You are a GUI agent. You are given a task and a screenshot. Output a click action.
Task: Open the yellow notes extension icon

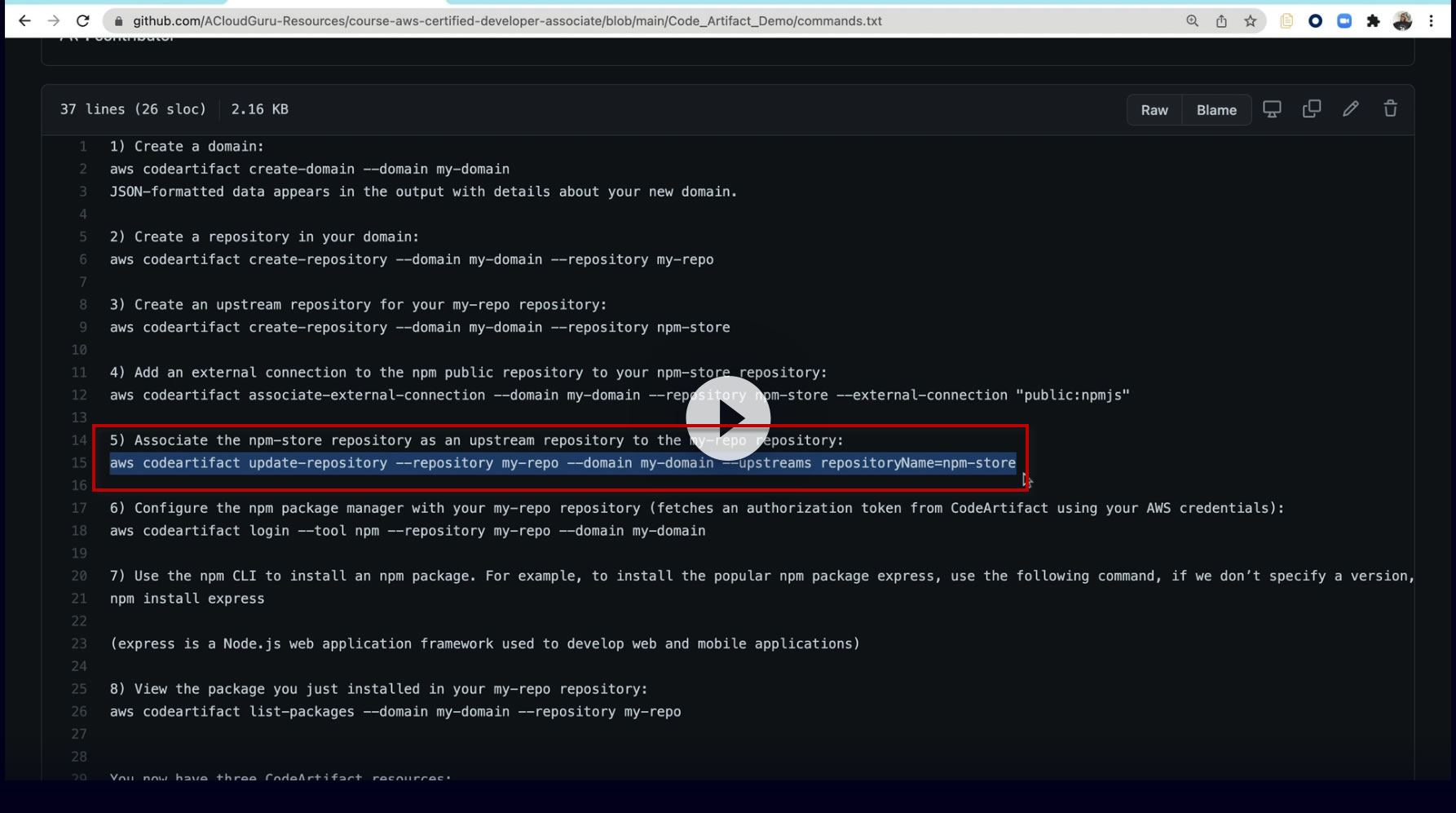tap(1286, 21)
